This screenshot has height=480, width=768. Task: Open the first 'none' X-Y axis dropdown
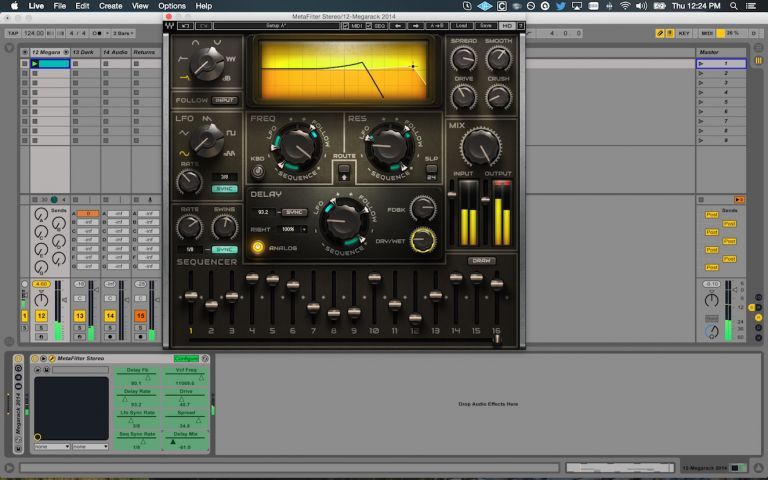[52, 447]
